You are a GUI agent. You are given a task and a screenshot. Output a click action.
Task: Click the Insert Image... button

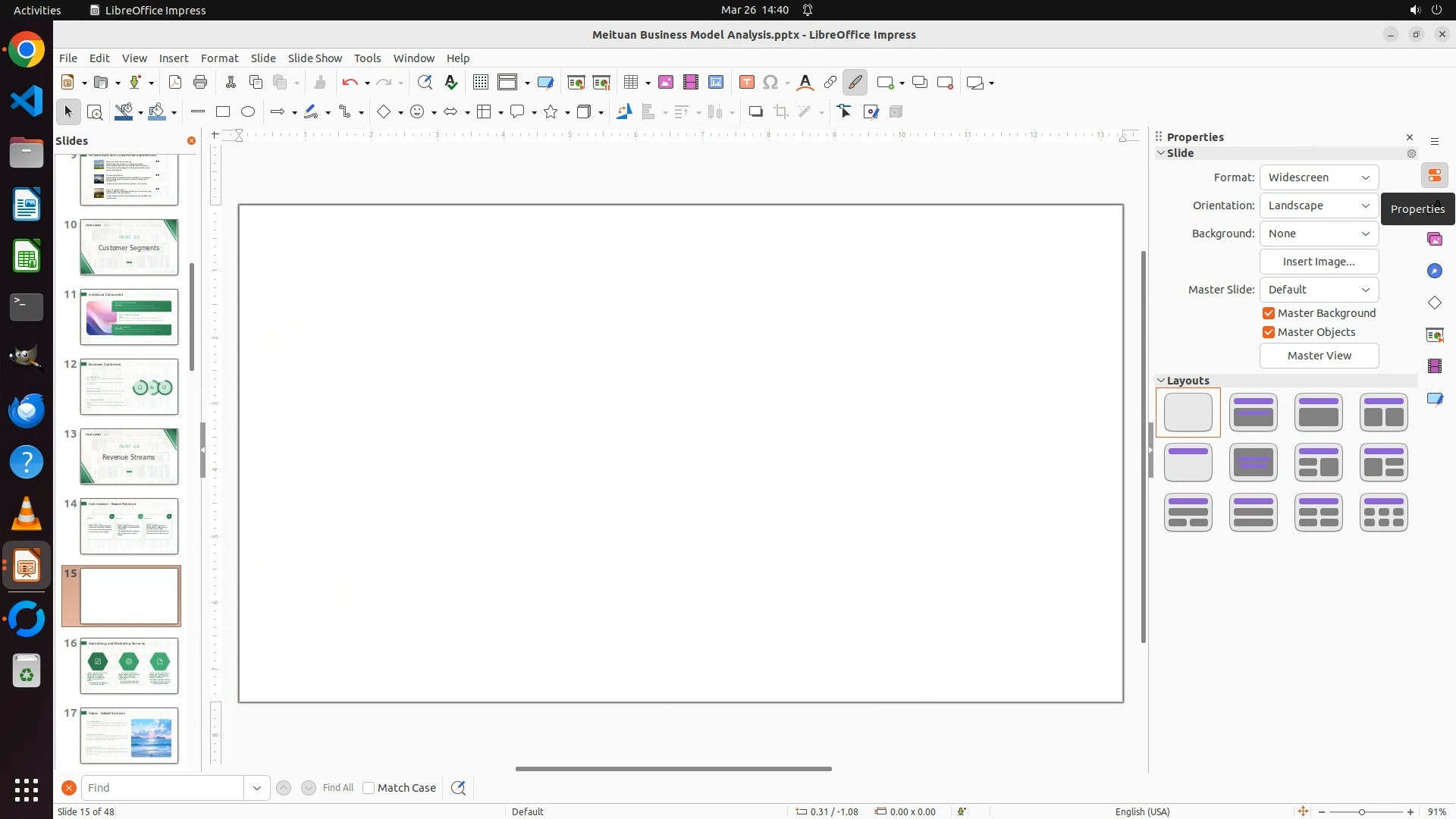tap(1319, 262)
